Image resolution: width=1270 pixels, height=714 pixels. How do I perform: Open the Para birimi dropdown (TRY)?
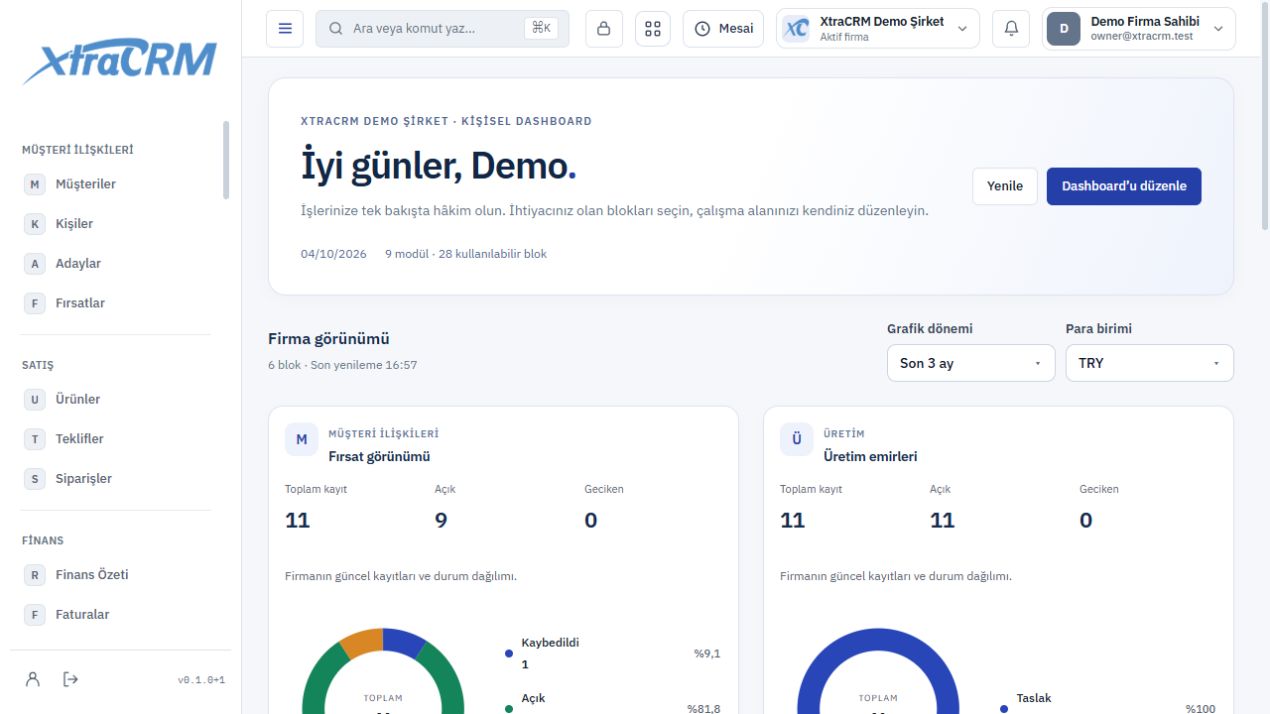click(x=1150, y=363)
